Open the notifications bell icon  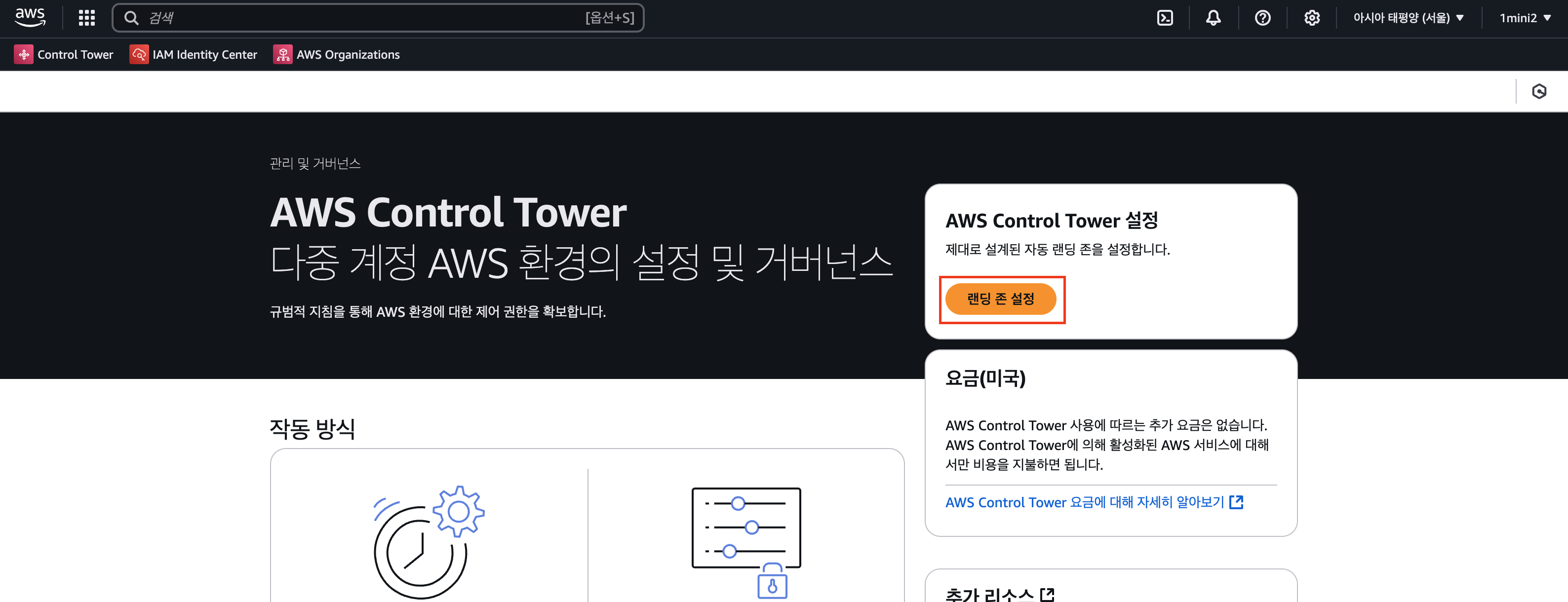coord(1213,18)
